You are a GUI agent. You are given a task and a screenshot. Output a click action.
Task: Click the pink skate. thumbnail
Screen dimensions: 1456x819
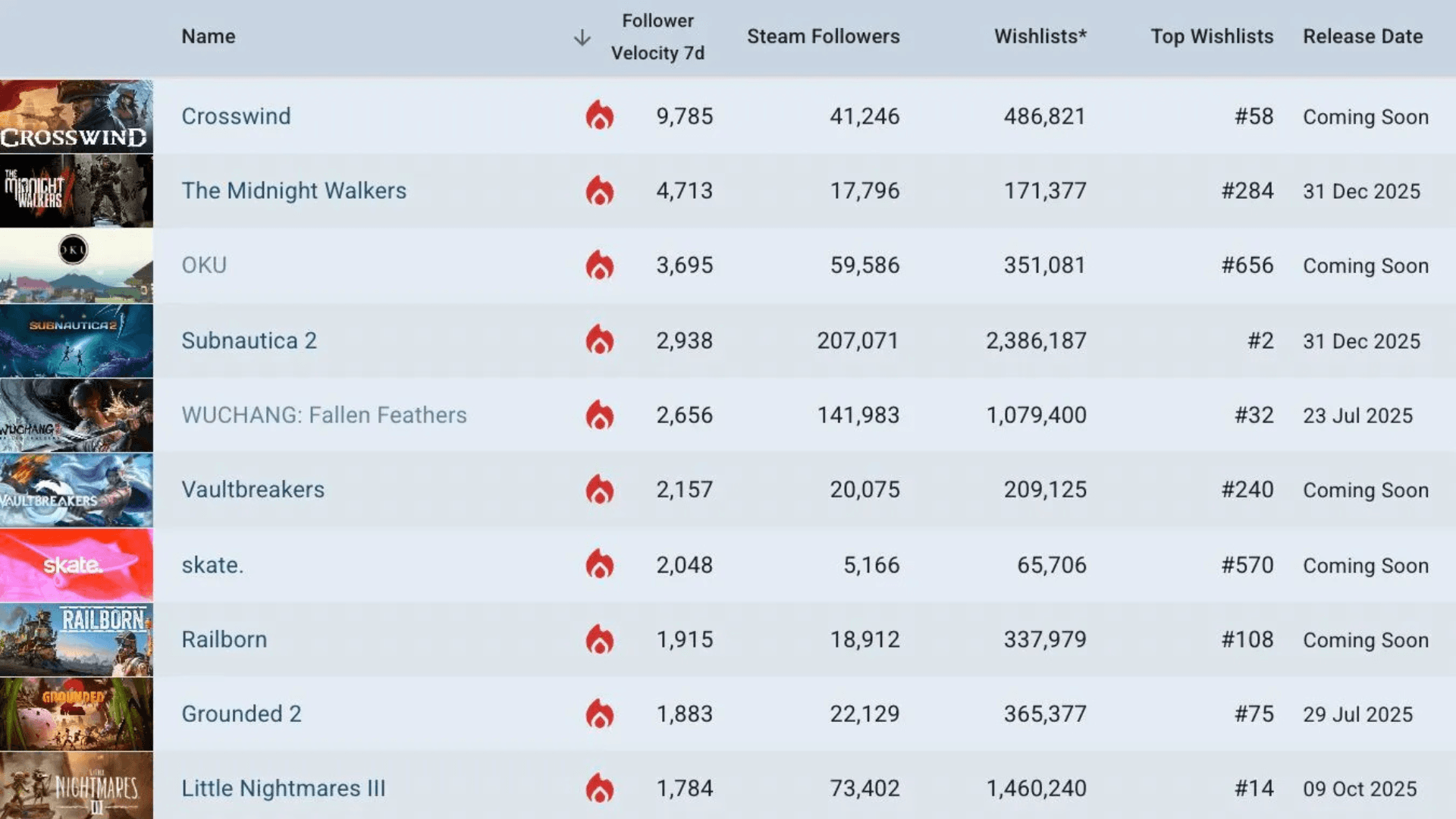(x=76, y=565)
